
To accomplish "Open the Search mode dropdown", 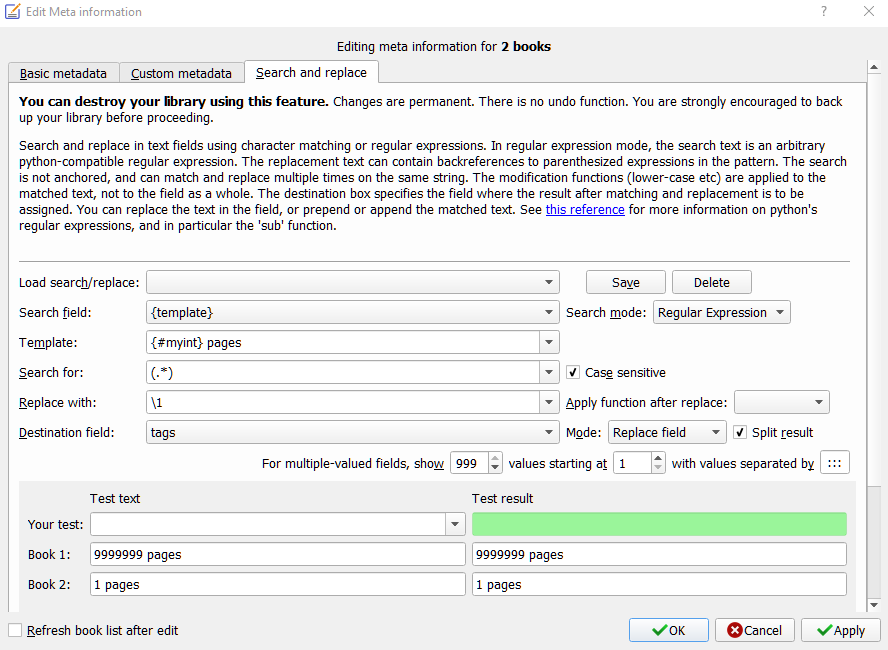I will click(x=721, y=313).
